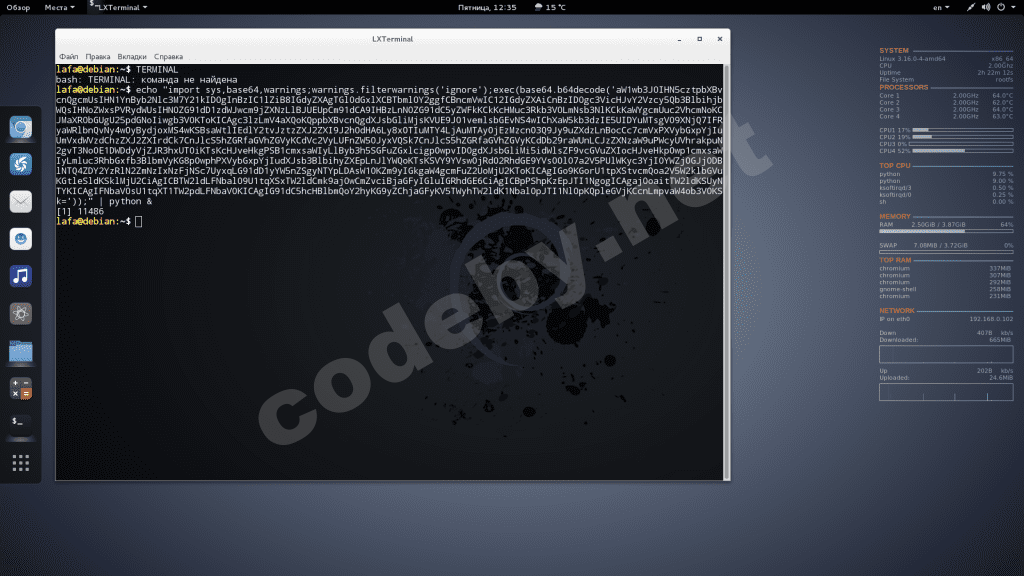Open the chat messenger dock icon
The width and height of the screenshot is (1024, 576).
[x=20, y=239]
